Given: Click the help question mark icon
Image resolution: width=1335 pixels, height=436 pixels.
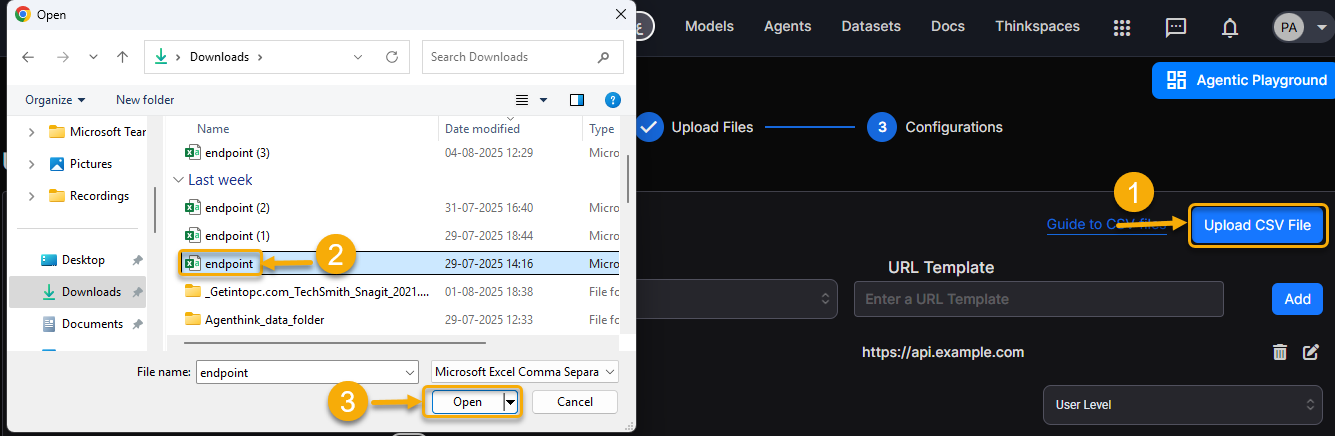Looking at the screenshot, I should pyautogui.click(x=613, y=100).
